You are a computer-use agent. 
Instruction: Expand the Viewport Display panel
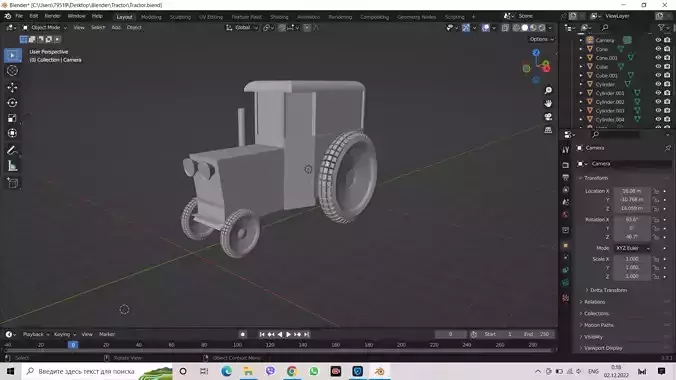click(603, 348)
